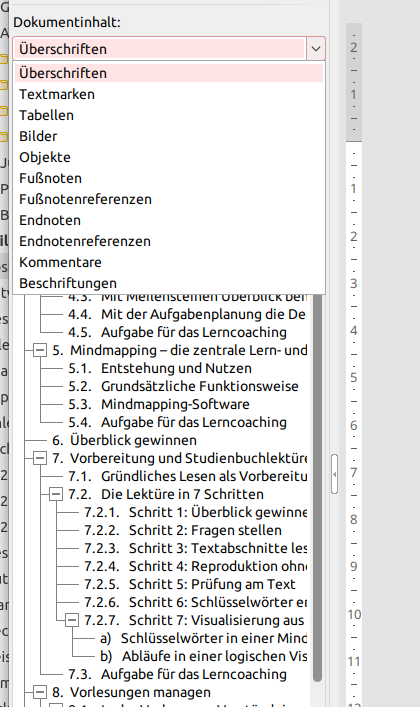Choose Endnoten from the list

coord(169,220)
